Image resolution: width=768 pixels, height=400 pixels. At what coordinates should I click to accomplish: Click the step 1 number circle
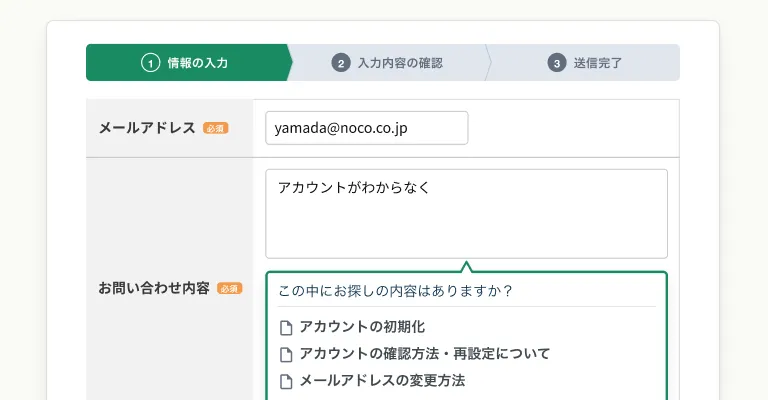[x=150, y=63]
